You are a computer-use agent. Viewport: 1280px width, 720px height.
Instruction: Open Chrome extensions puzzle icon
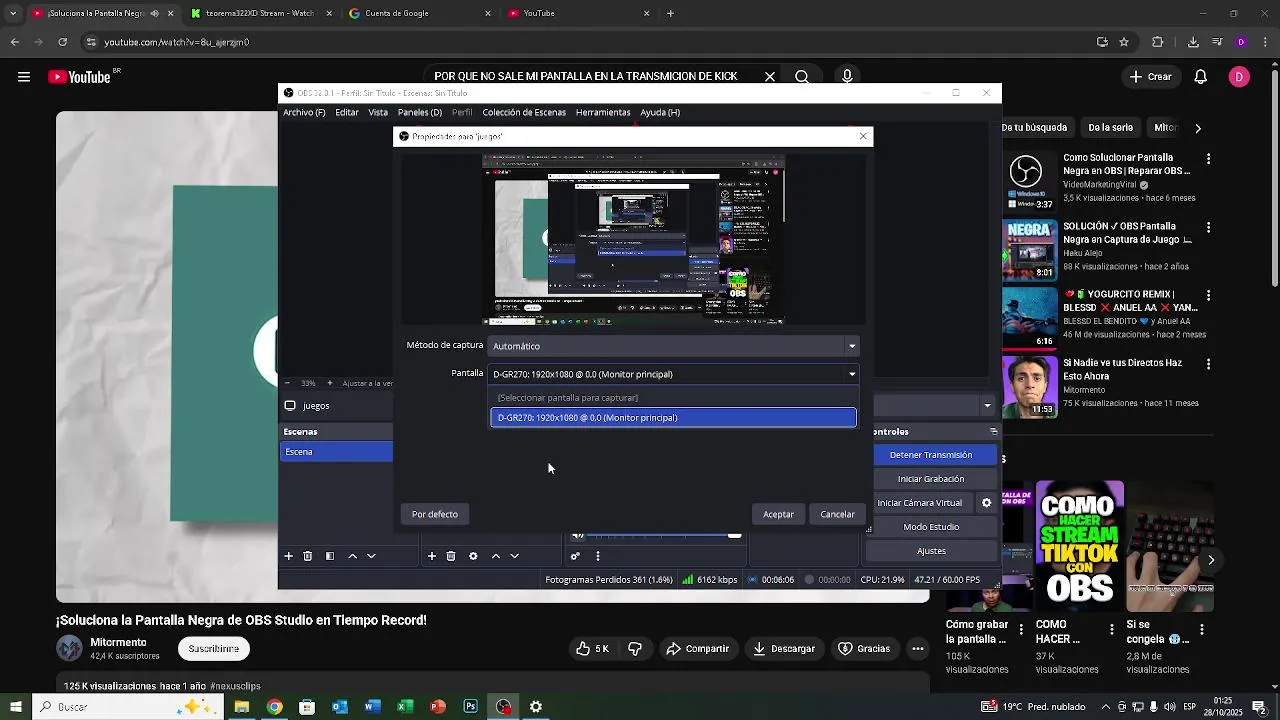(x=1158, y=42)
